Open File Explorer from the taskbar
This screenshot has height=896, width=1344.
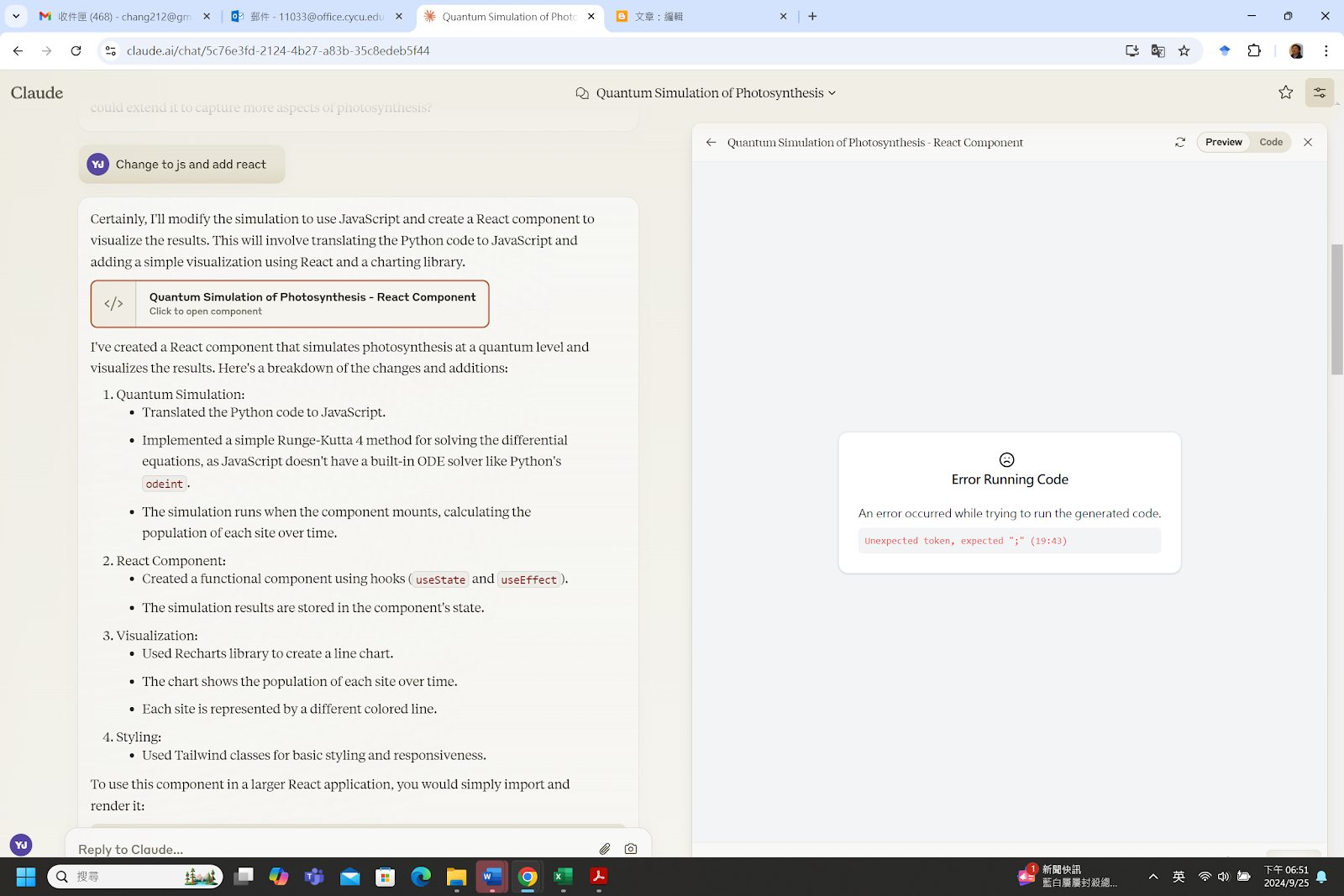point(456,877)
